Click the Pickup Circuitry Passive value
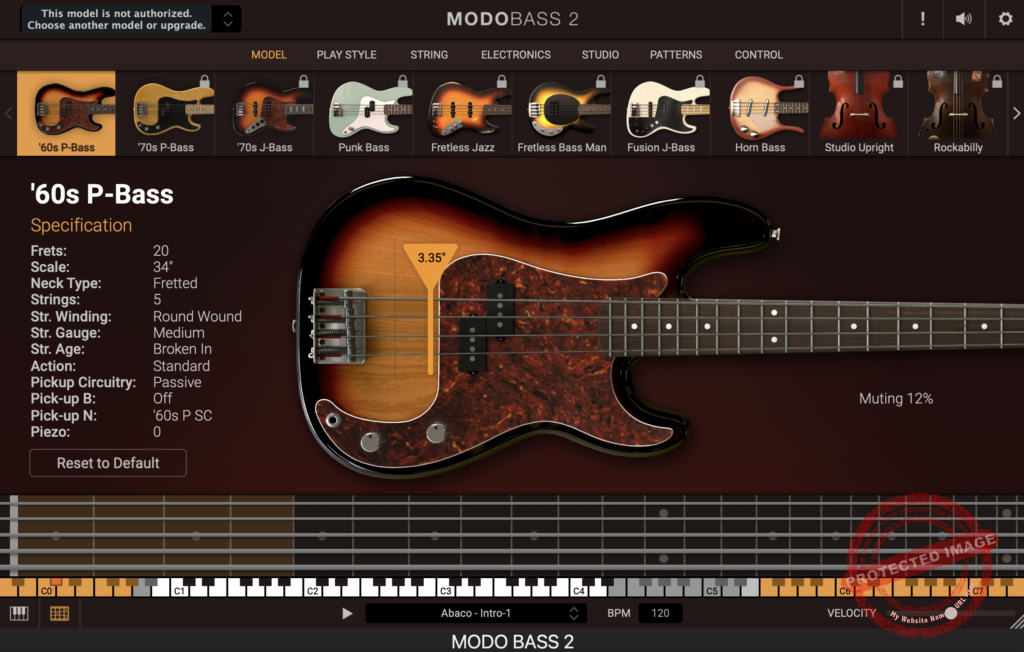Viewport: 1024px width, 652px height. pyautogui.click(x=177, y=382)
